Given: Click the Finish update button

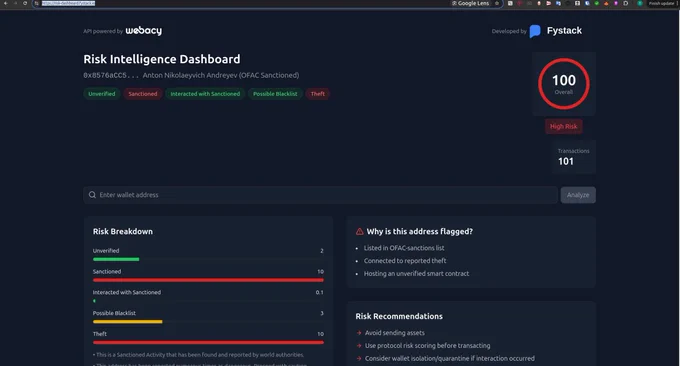Looking at the screenshot, I should click(661, 3).
